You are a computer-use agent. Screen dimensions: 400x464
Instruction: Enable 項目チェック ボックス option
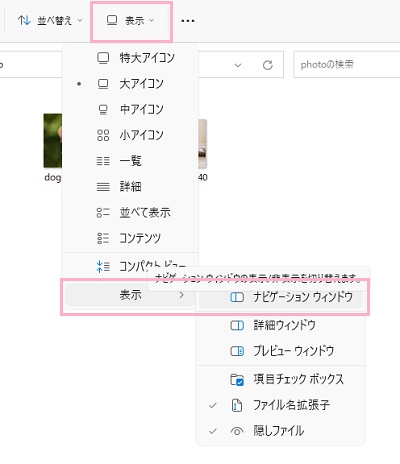[280, 379]
